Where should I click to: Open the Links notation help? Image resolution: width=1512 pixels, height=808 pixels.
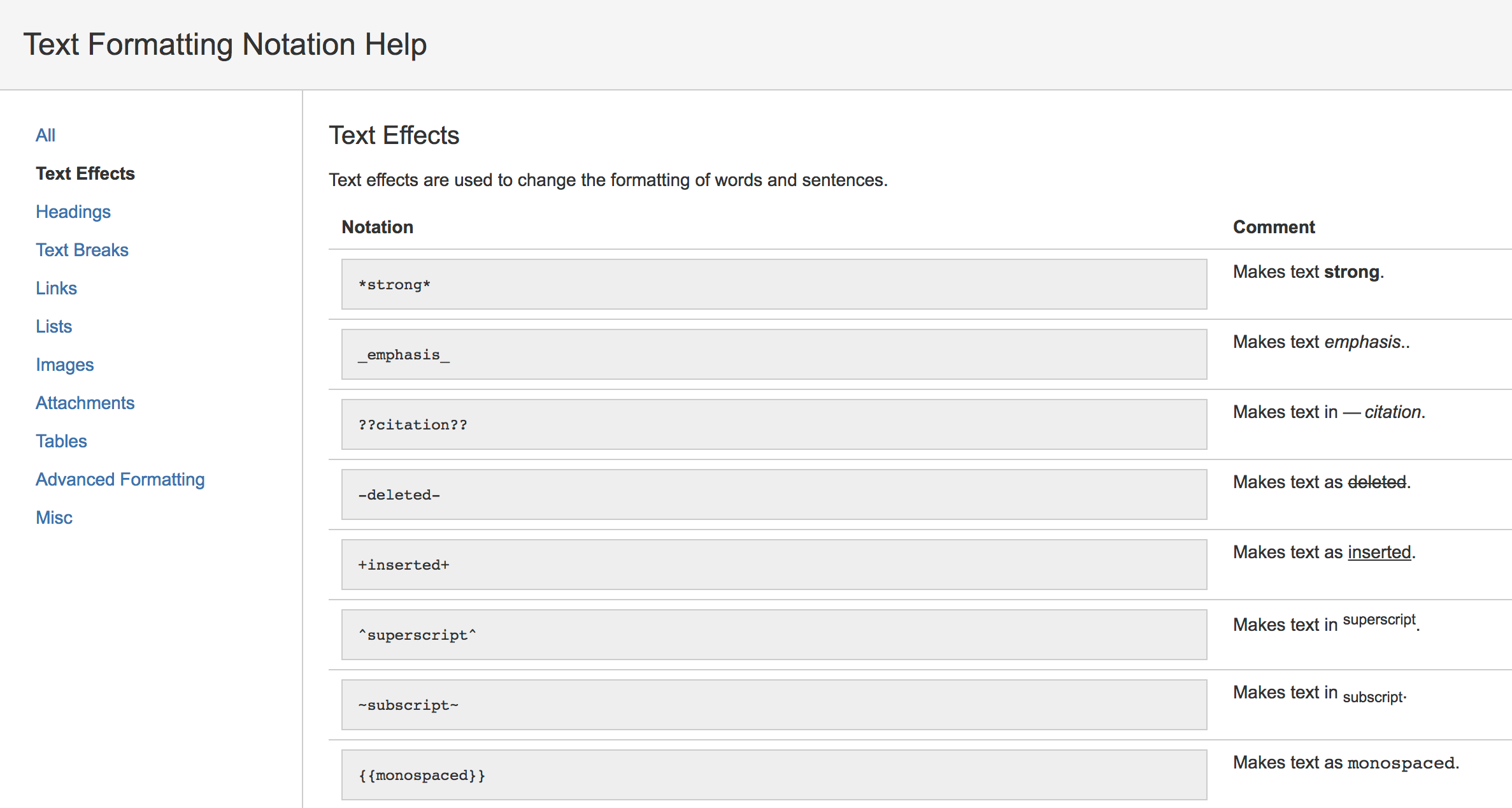click(56, 287)
